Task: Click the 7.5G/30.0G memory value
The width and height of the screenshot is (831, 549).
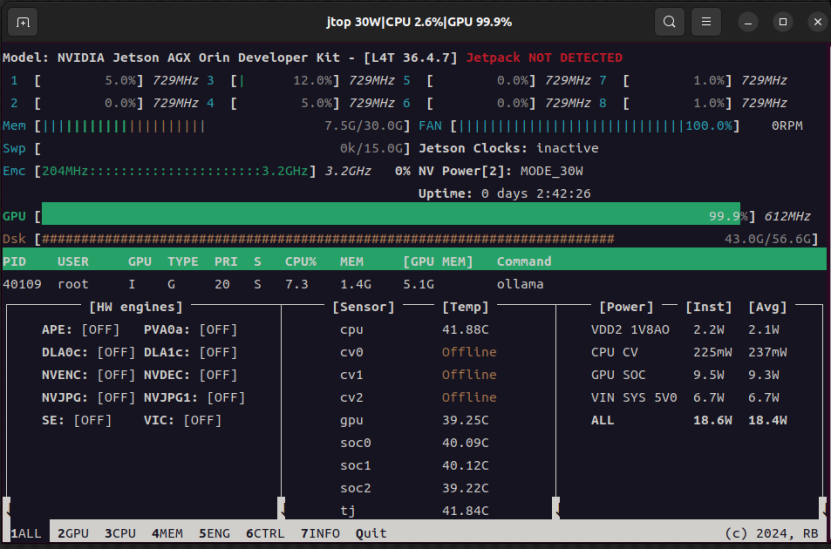Action: (364, 126)
